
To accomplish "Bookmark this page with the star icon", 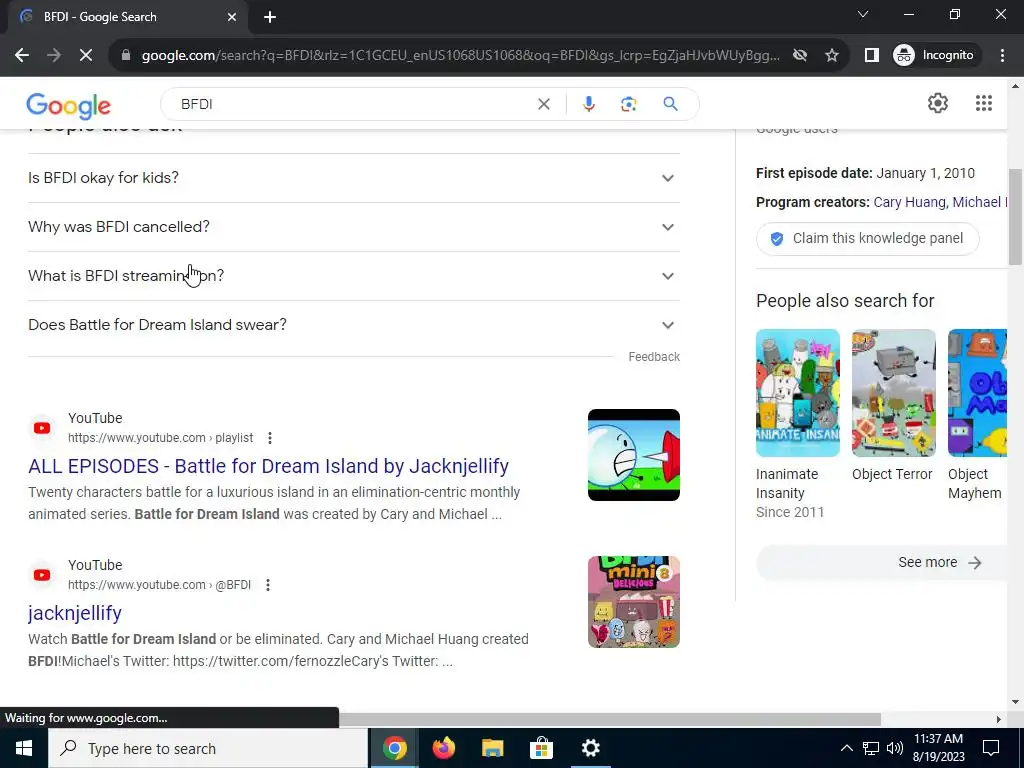I will click(x=831, y=56).
